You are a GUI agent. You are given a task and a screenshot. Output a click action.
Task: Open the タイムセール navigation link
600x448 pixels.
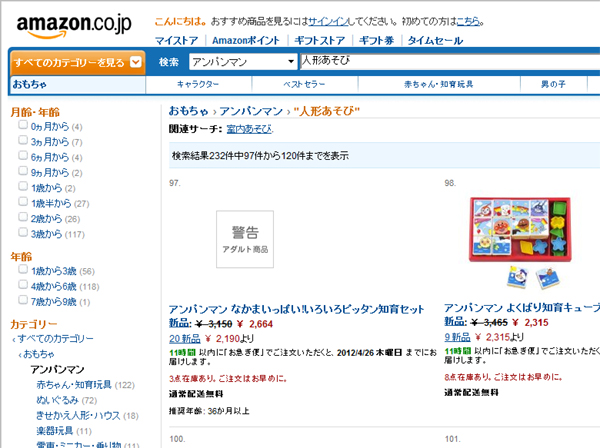435,41
